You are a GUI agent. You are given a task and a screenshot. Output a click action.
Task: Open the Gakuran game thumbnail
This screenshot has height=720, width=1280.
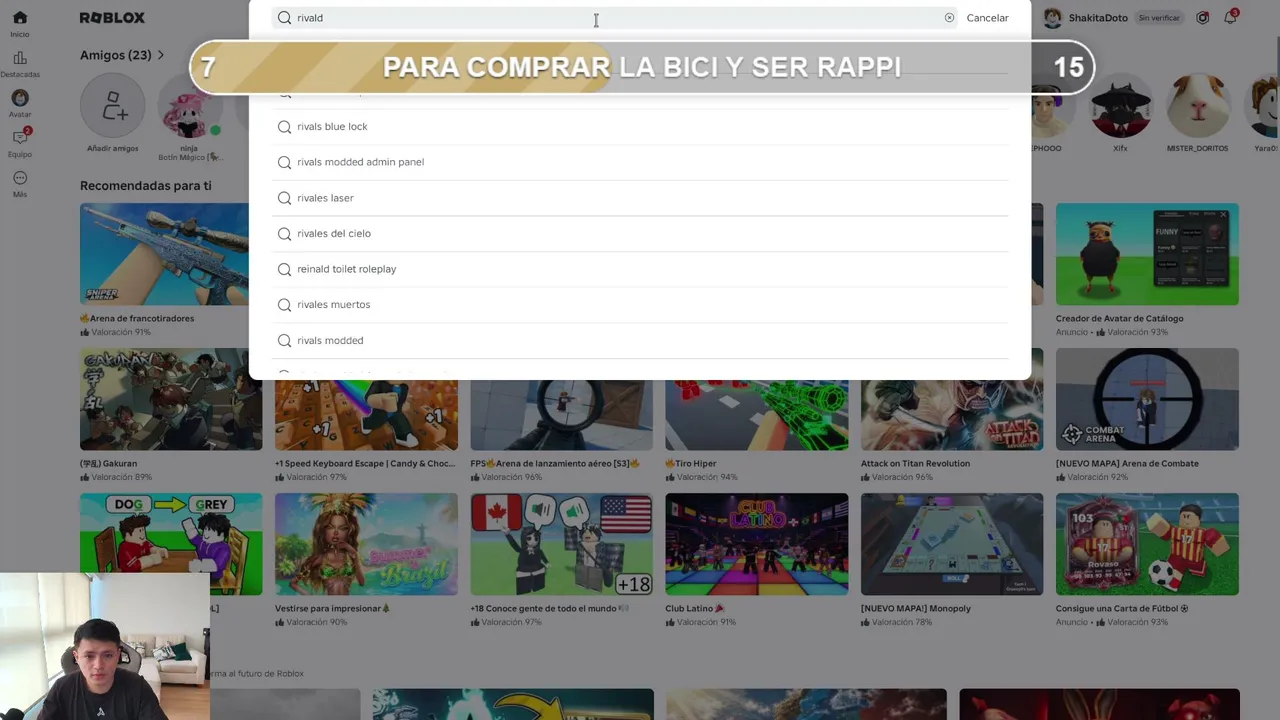(x=171, y=399)
